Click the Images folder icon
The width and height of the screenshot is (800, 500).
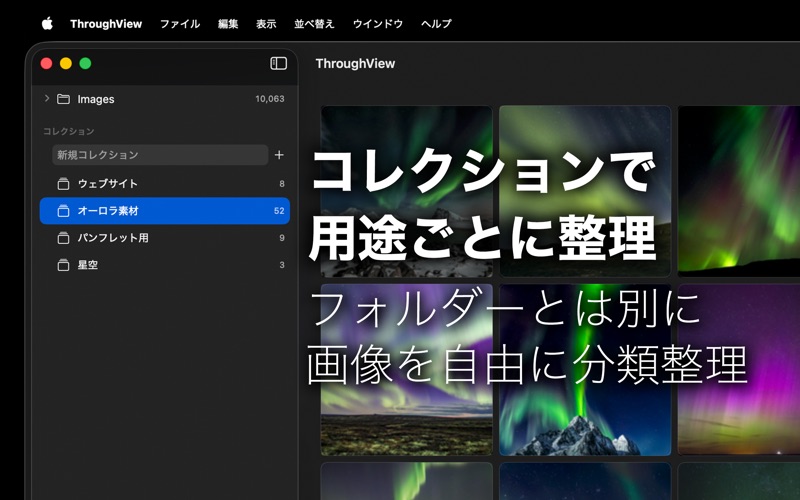(x=63, y=99)
